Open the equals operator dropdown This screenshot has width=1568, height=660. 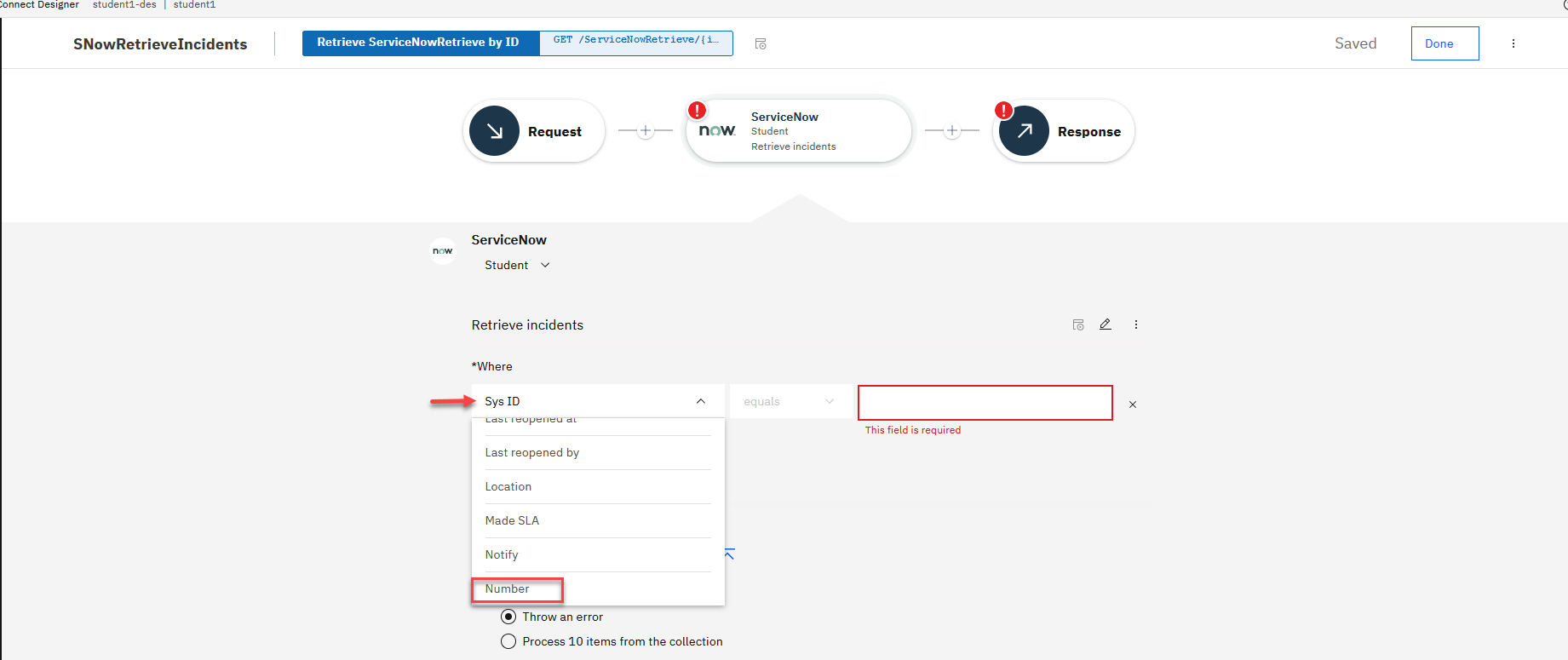point(790,402)
